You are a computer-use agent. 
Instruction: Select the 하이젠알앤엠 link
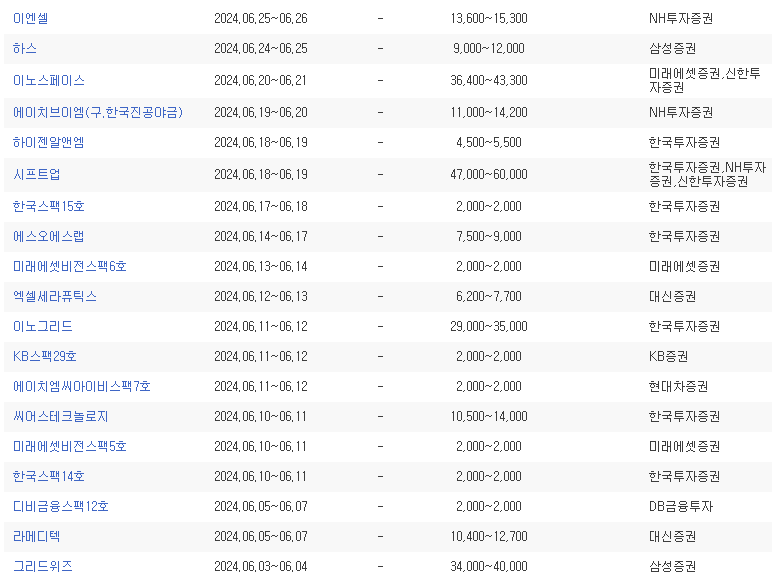(49, 143)
